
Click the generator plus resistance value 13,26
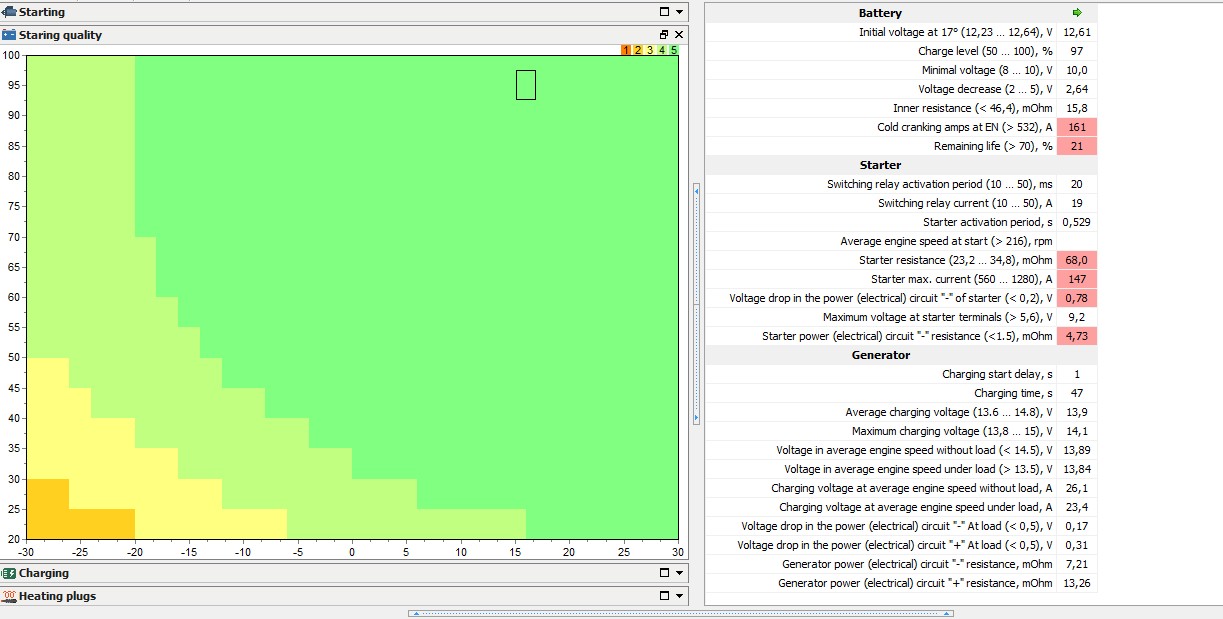point(1077,583)
